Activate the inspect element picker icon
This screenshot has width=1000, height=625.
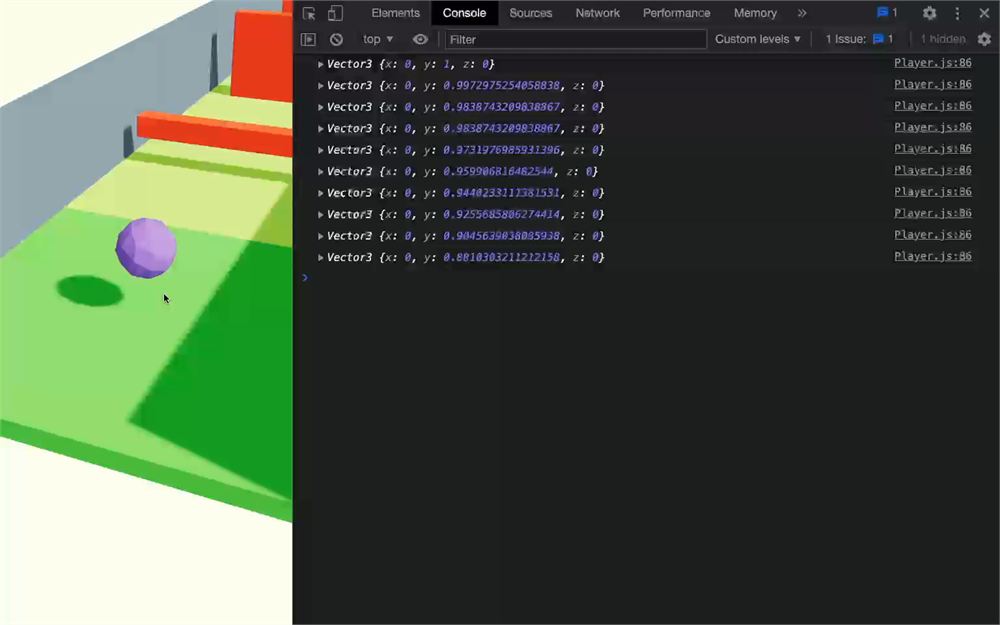[309, 13]
